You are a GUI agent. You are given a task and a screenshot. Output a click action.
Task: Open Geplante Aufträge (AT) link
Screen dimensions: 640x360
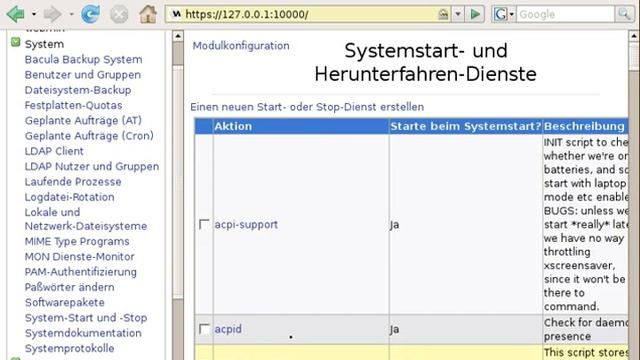(x=83, y=120)
